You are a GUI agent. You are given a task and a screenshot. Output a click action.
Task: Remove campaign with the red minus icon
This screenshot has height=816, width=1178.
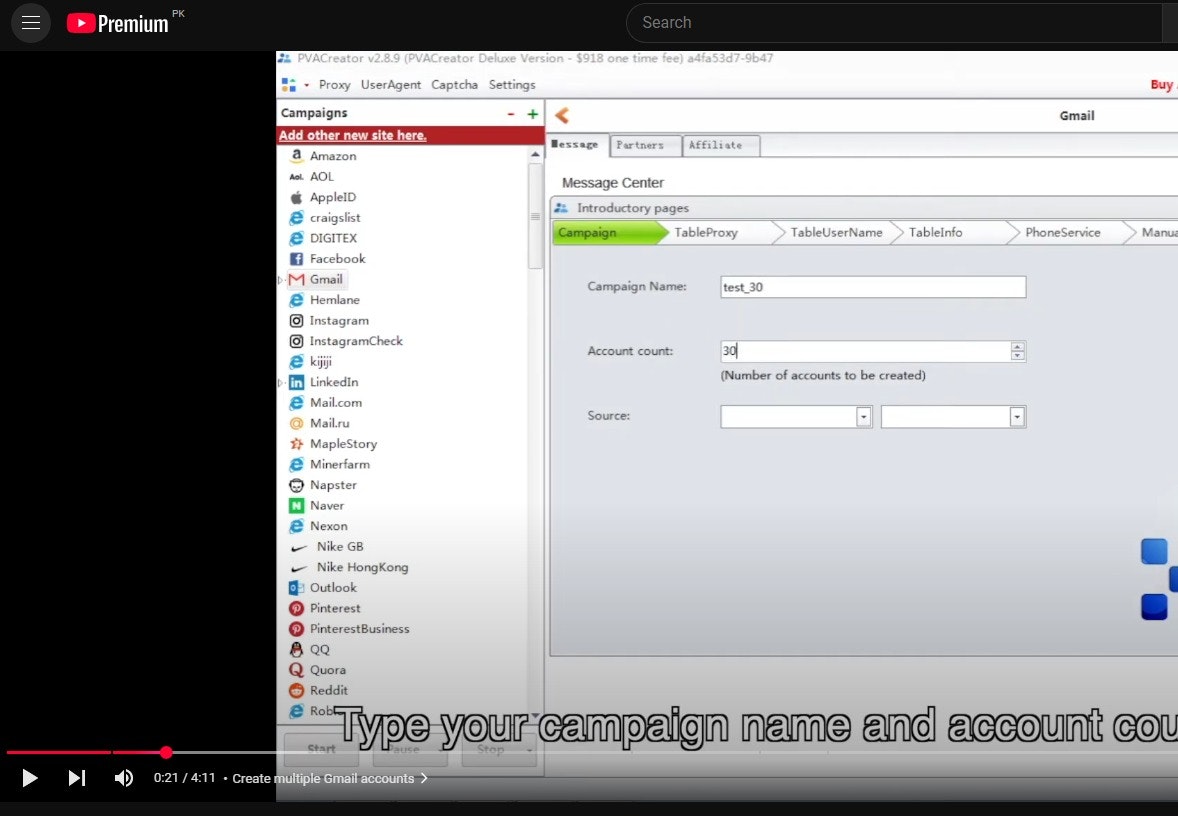(x=511, y=113)
